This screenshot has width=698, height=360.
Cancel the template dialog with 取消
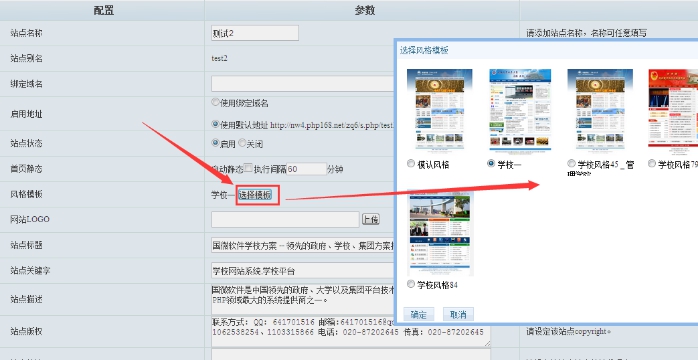458,314
